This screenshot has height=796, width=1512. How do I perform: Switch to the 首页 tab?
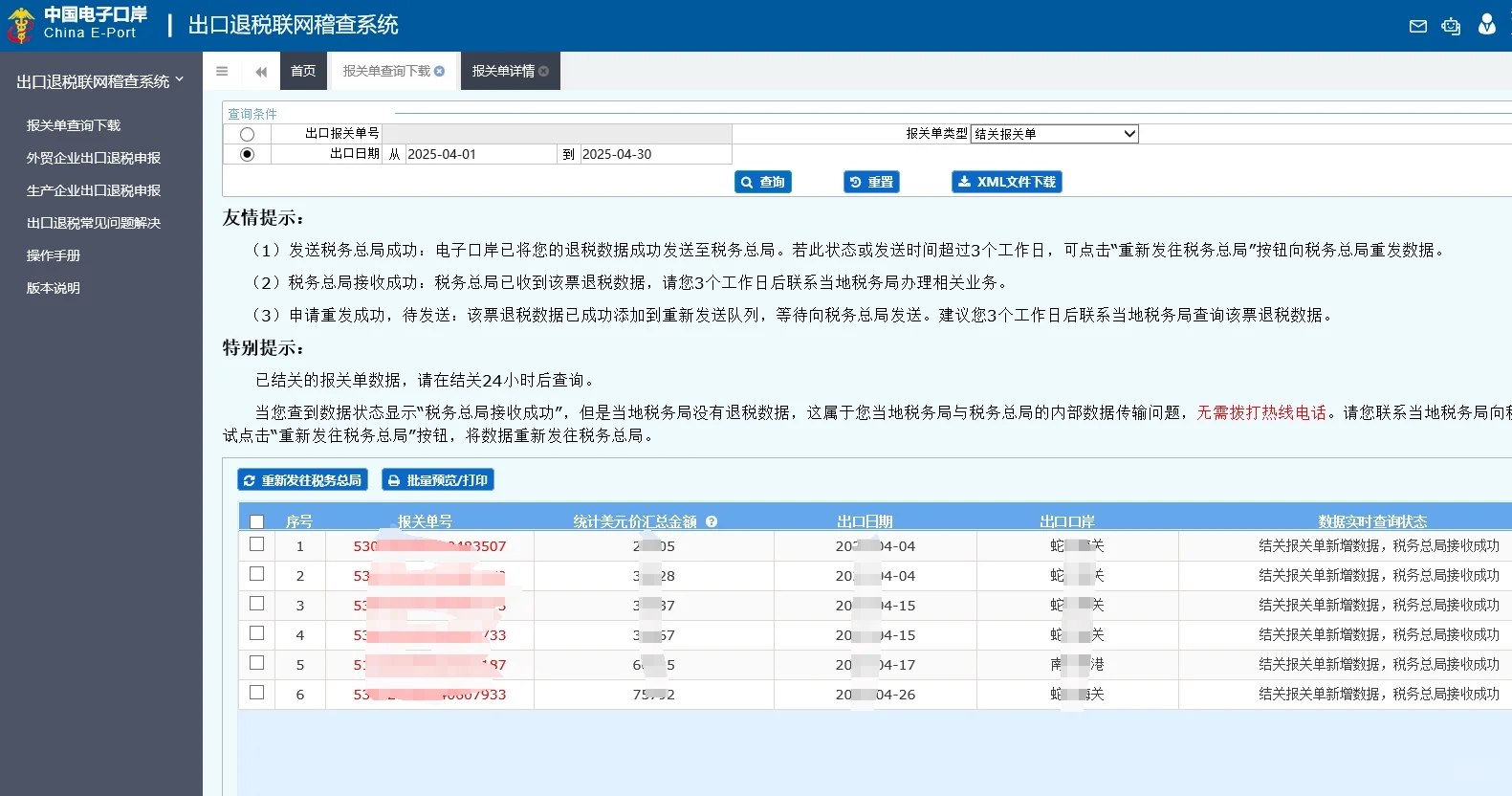coord(303,71)
